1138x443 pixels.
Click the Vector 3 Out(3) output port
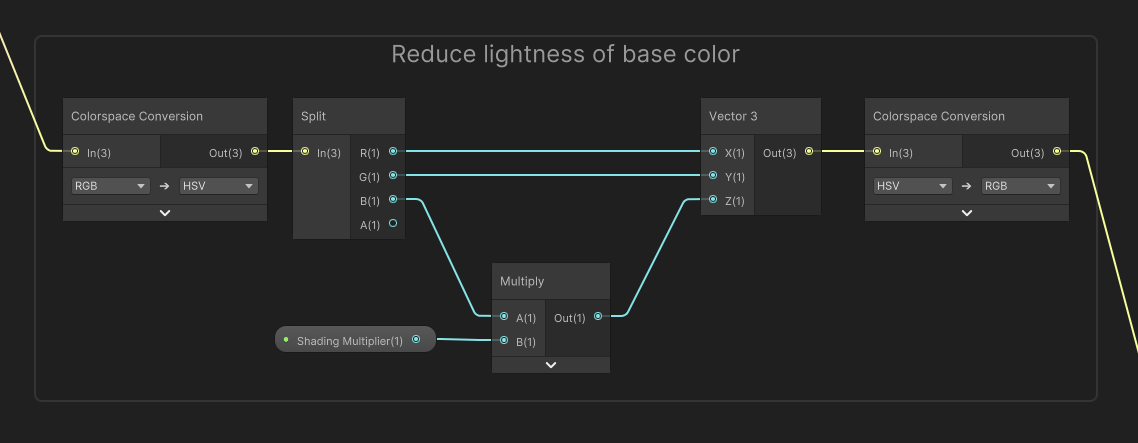coord(809,152)
